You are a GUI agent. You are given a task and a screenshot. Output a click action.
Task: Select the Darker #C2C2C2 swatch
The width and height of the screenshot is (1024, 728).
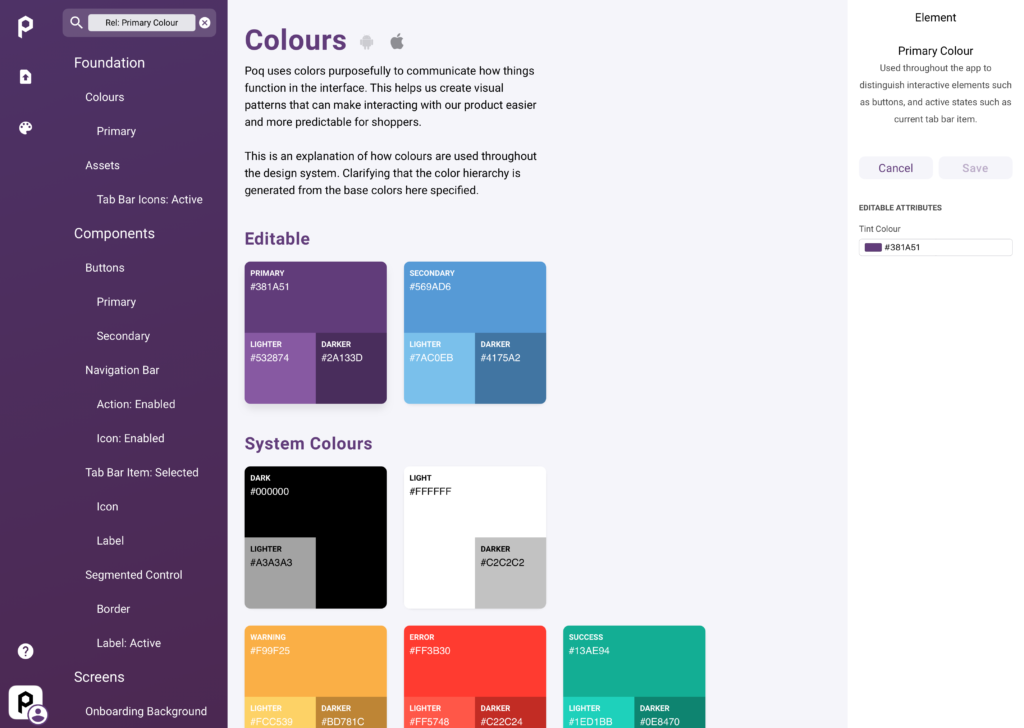point(511,573)
